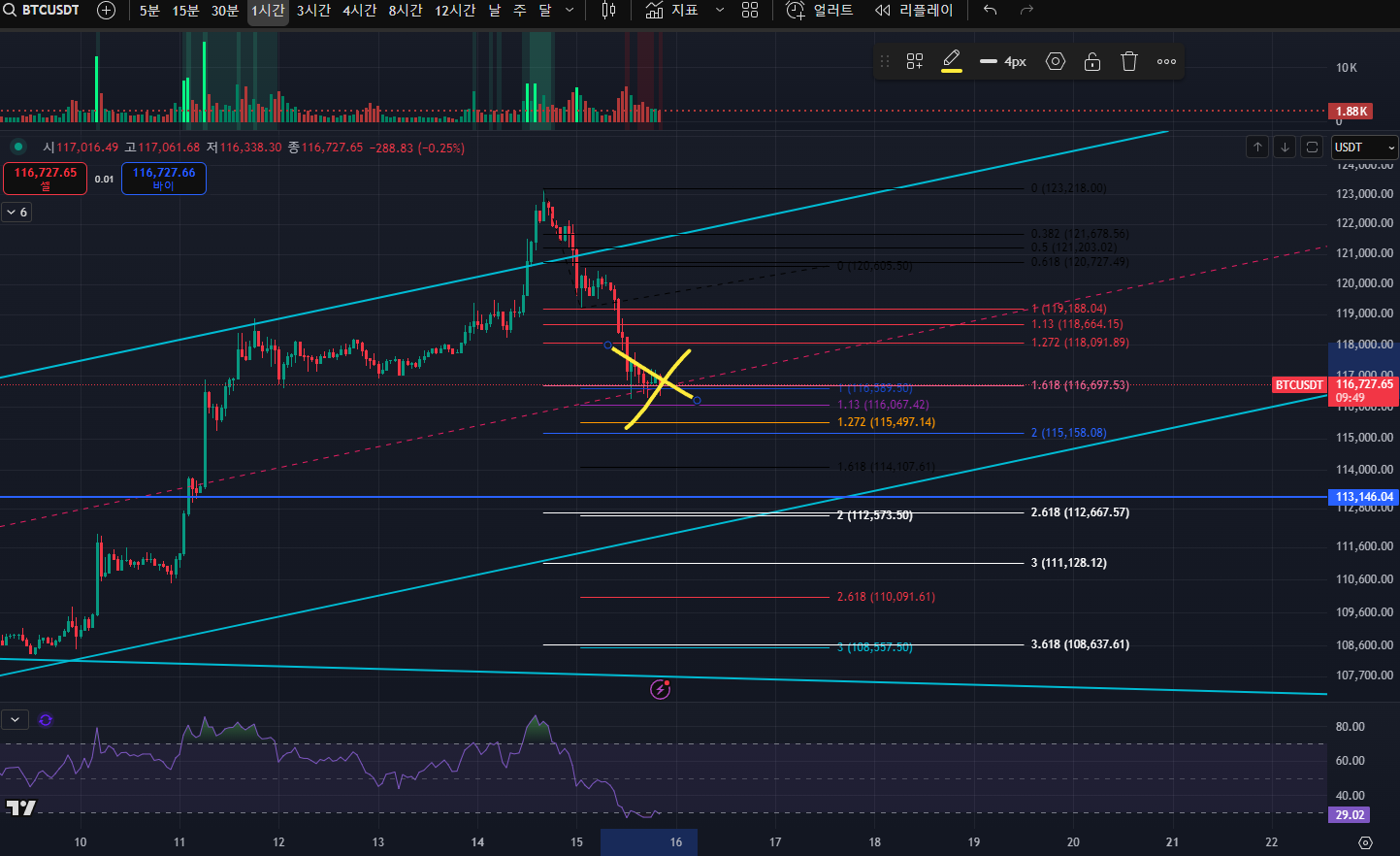The image size is (1400, 856).
Task: Expand the time interval dropdown chevron
Action: pyautogui.click(x=570, y=10)
